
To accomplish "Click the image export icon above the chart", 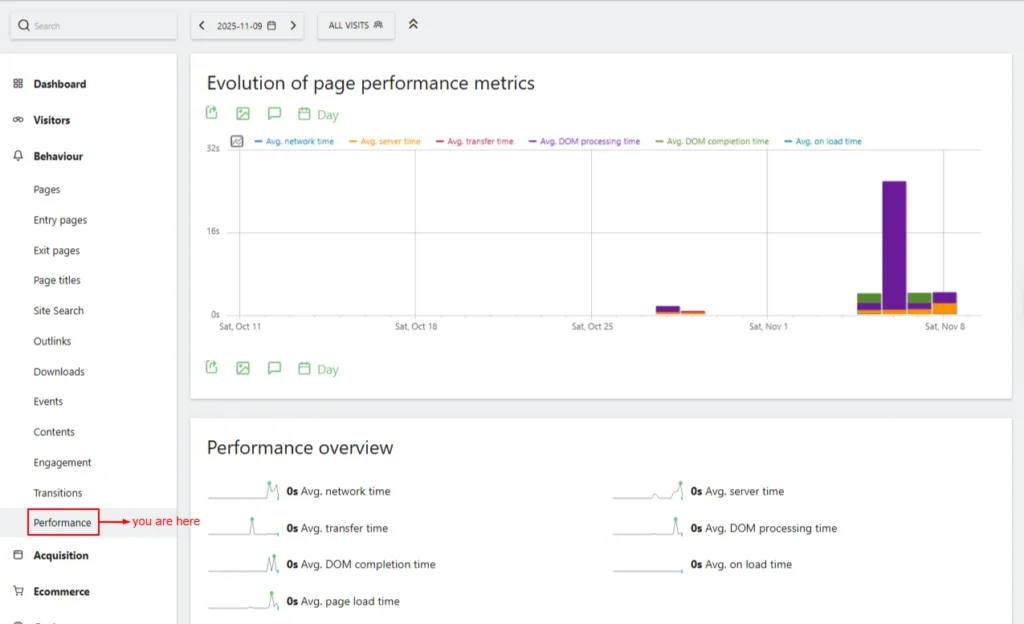I will [243, 114].
